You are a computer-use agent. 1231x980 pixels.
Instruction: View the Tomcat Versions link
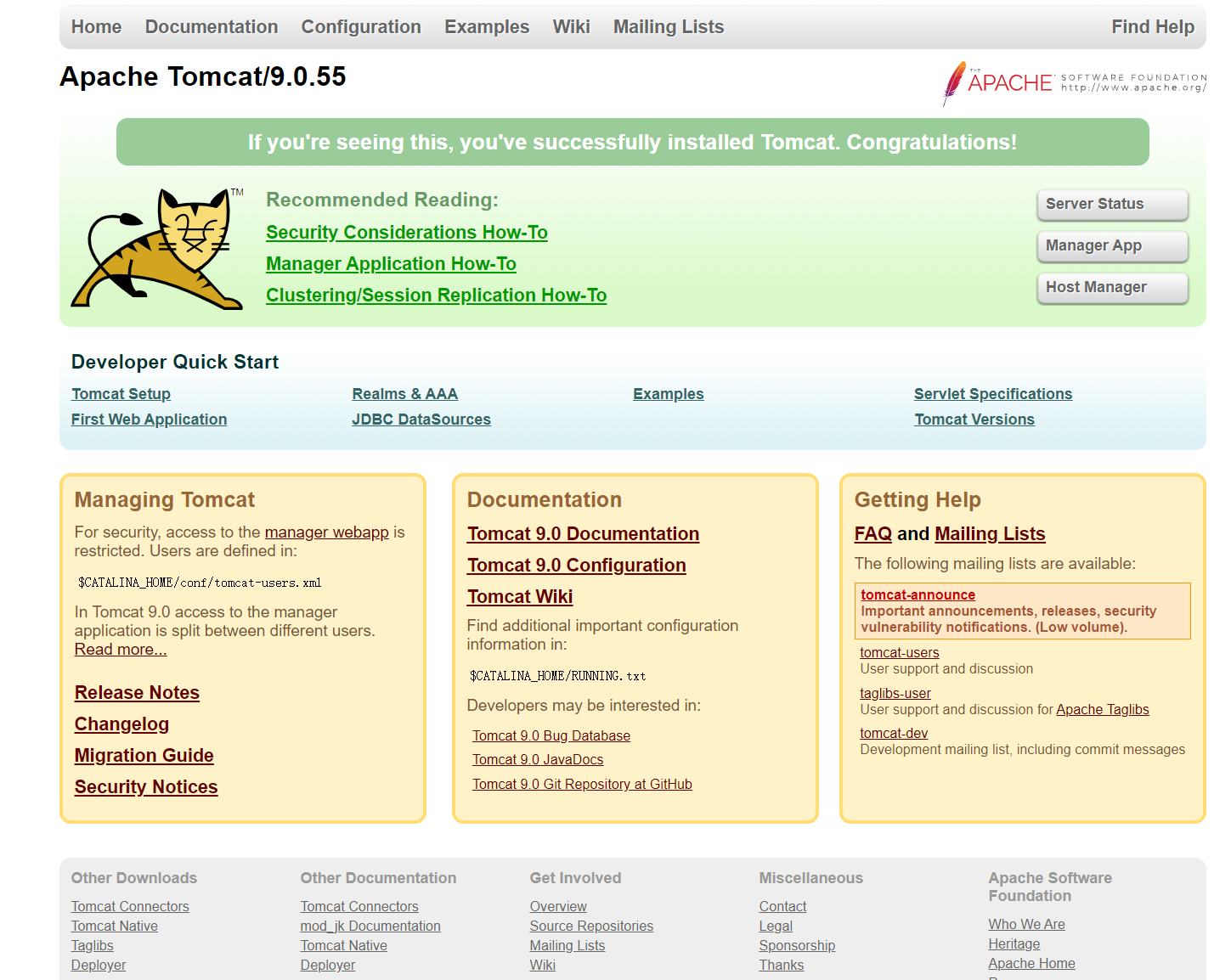974,420
